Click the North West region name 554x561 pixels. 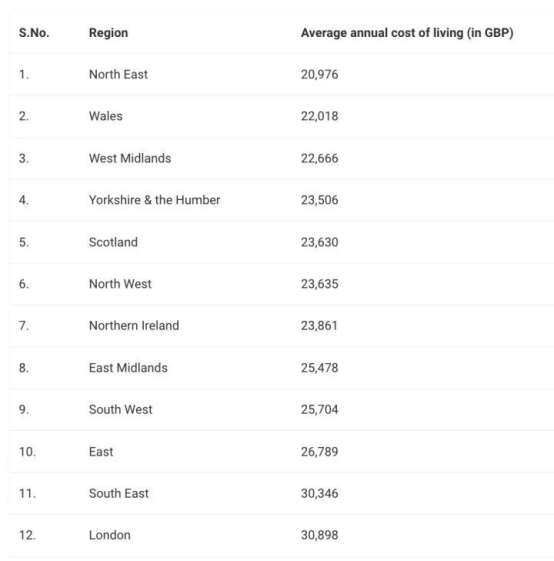pos(120,284)
